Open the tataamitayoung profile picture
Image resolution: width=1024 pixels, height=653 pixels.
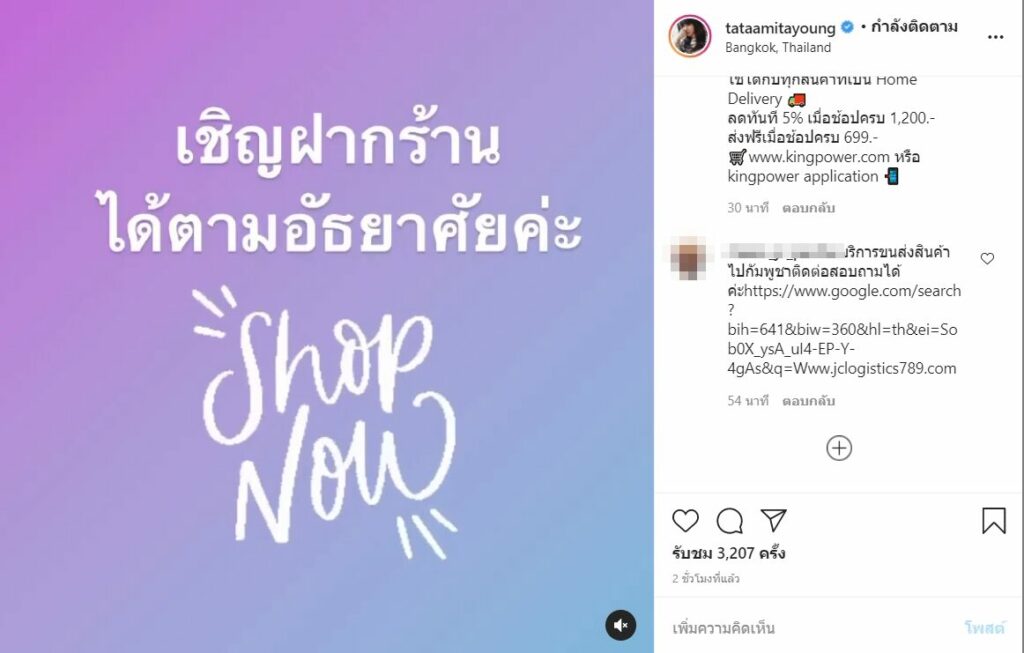tap(690, 36)
